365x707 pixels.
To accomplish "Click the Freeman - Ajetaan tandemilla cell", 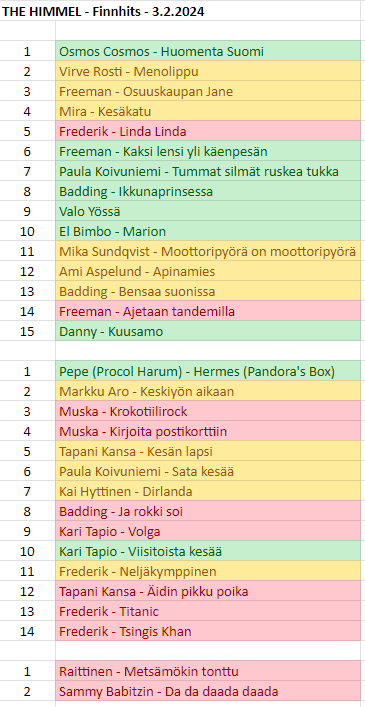I will 208,311.
